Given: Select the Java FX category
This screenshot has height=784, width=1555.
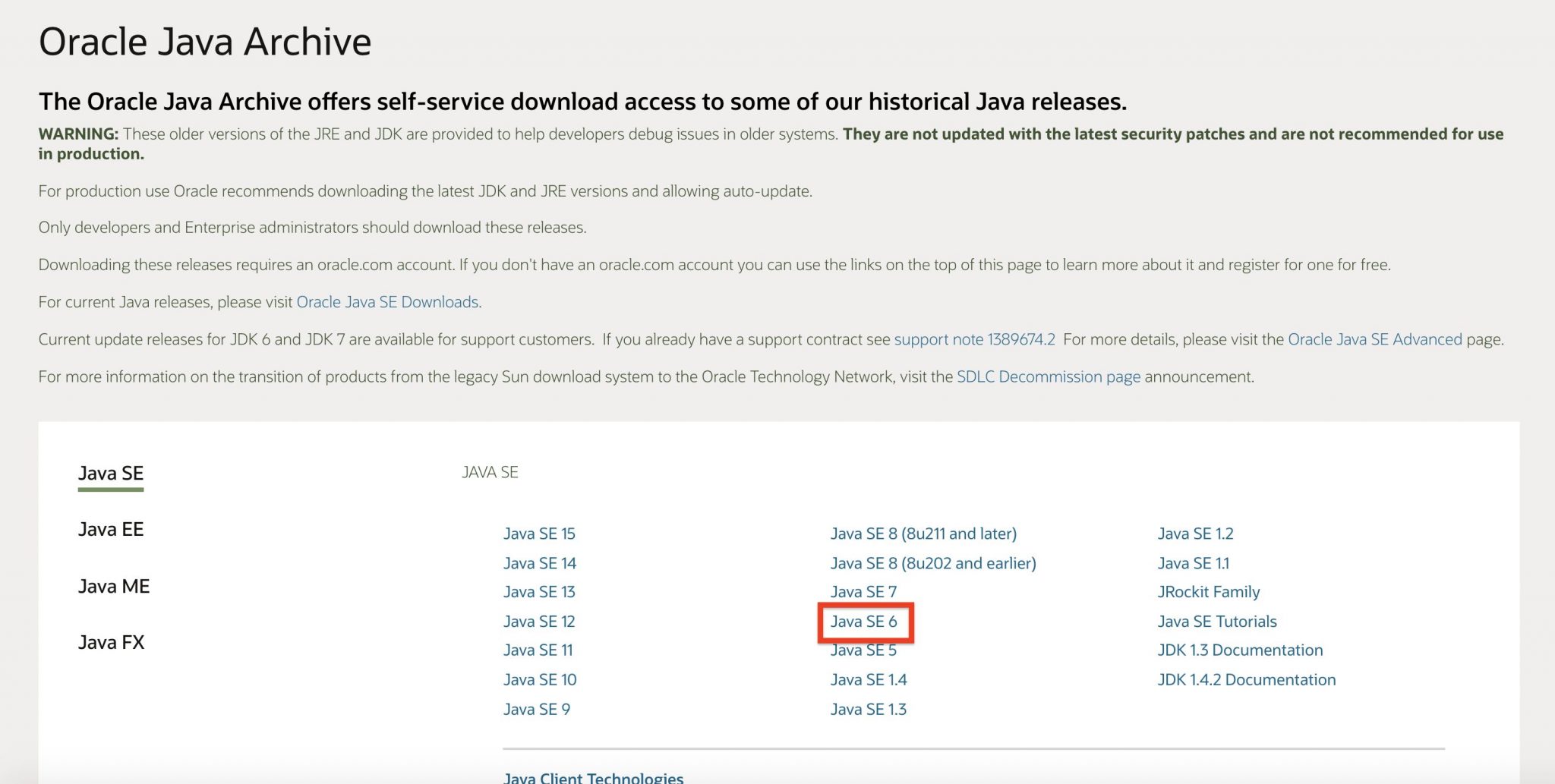Looking at the screenshot, I should (x=109, y=642).
